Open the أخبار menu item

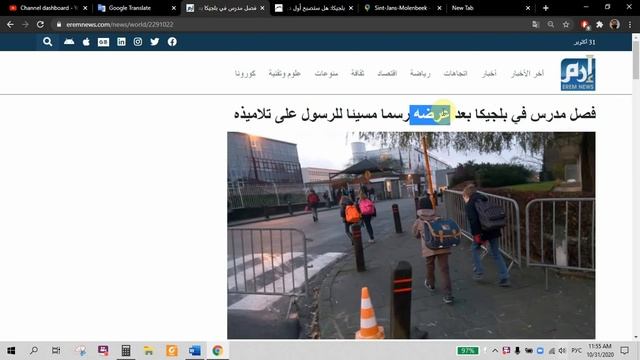[x=489, y=73]
